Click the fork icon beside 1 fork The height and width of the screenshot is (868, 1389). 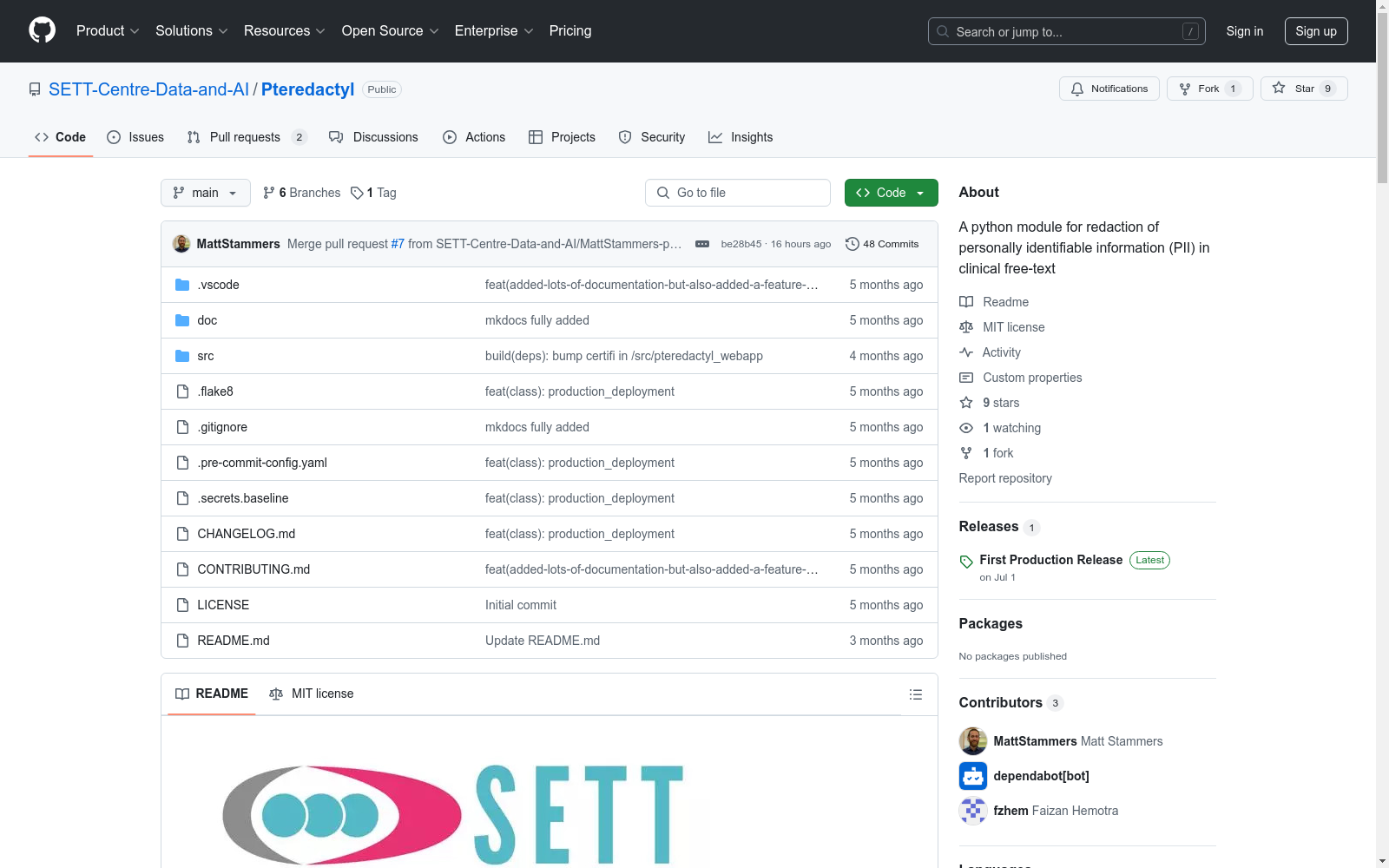(x=966, y=453)
